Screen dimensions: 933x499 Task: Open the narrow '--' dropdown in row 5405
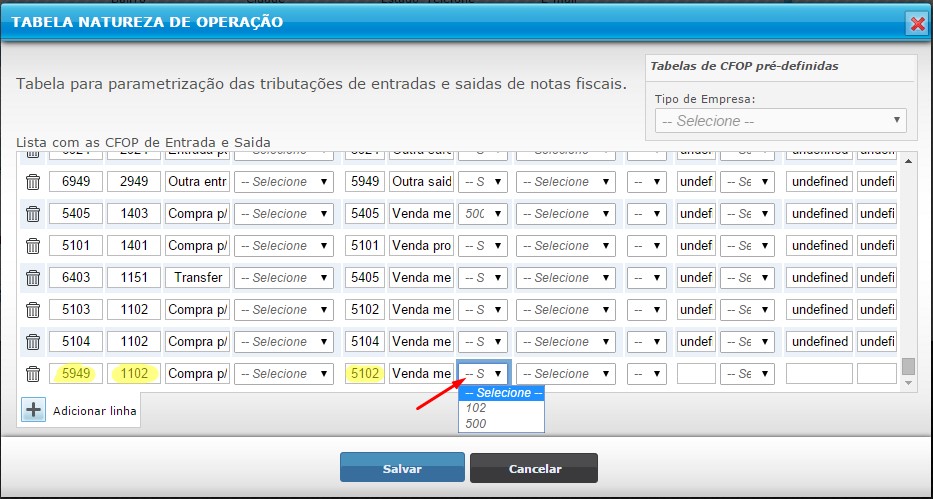click(647, 214)
